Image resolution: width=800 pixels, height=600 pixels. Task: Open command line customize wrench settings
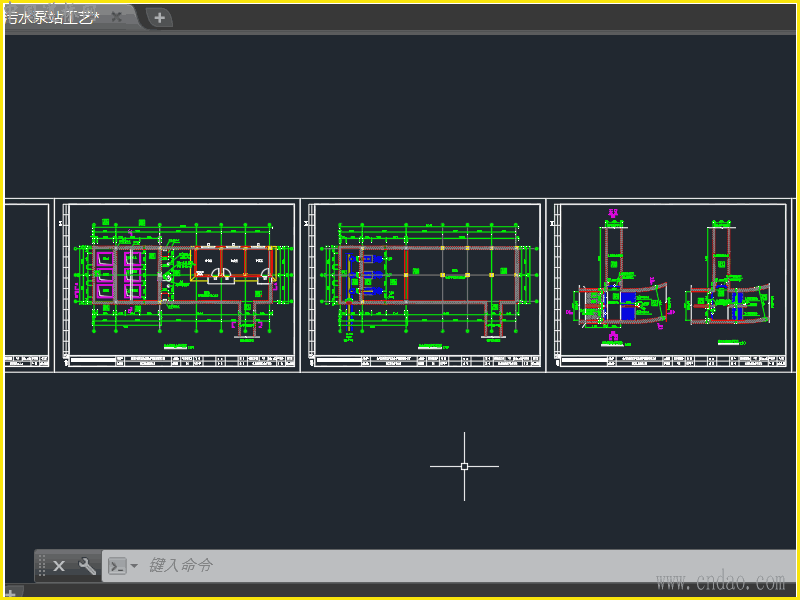pos(87,566)
